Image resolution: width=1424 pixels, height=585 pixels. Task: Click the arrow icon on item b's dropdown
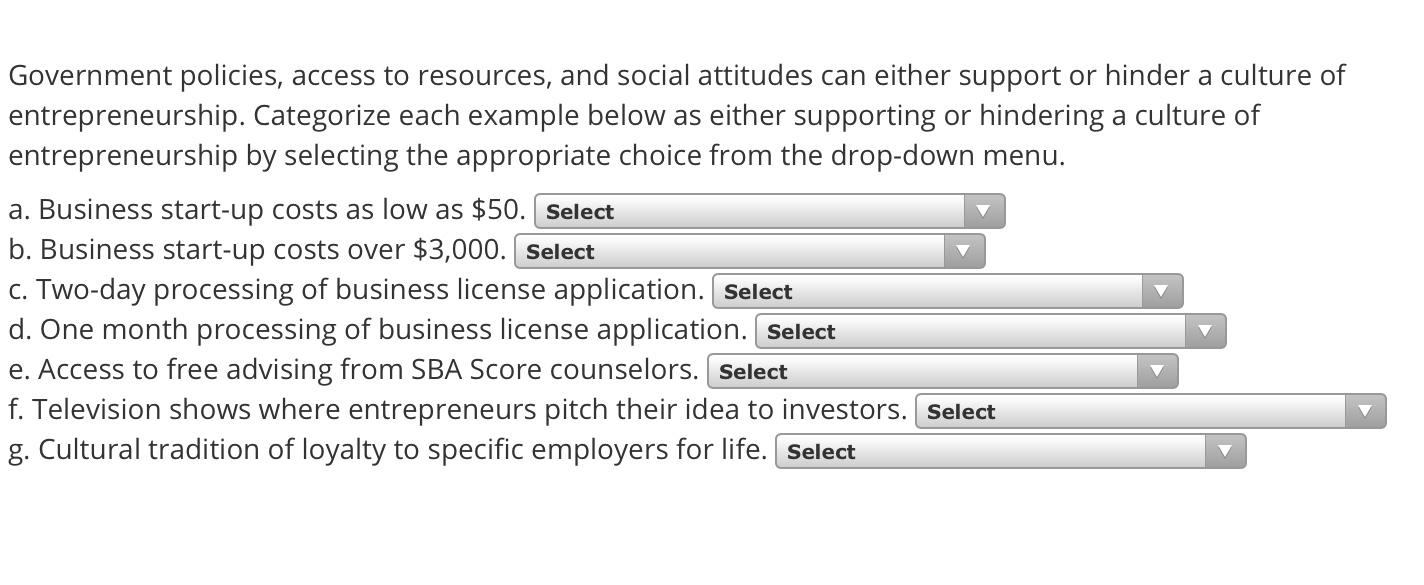962,250
